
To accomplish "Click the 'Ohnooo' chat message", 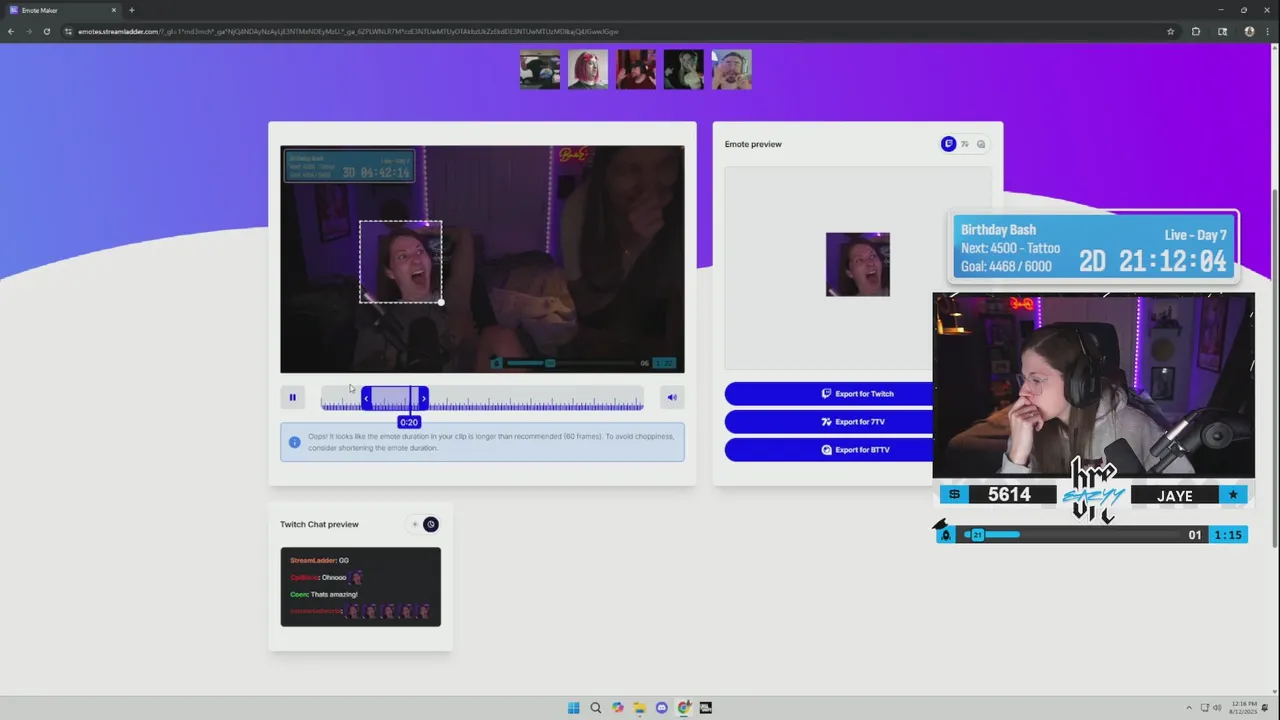I will tap(334, 577).
